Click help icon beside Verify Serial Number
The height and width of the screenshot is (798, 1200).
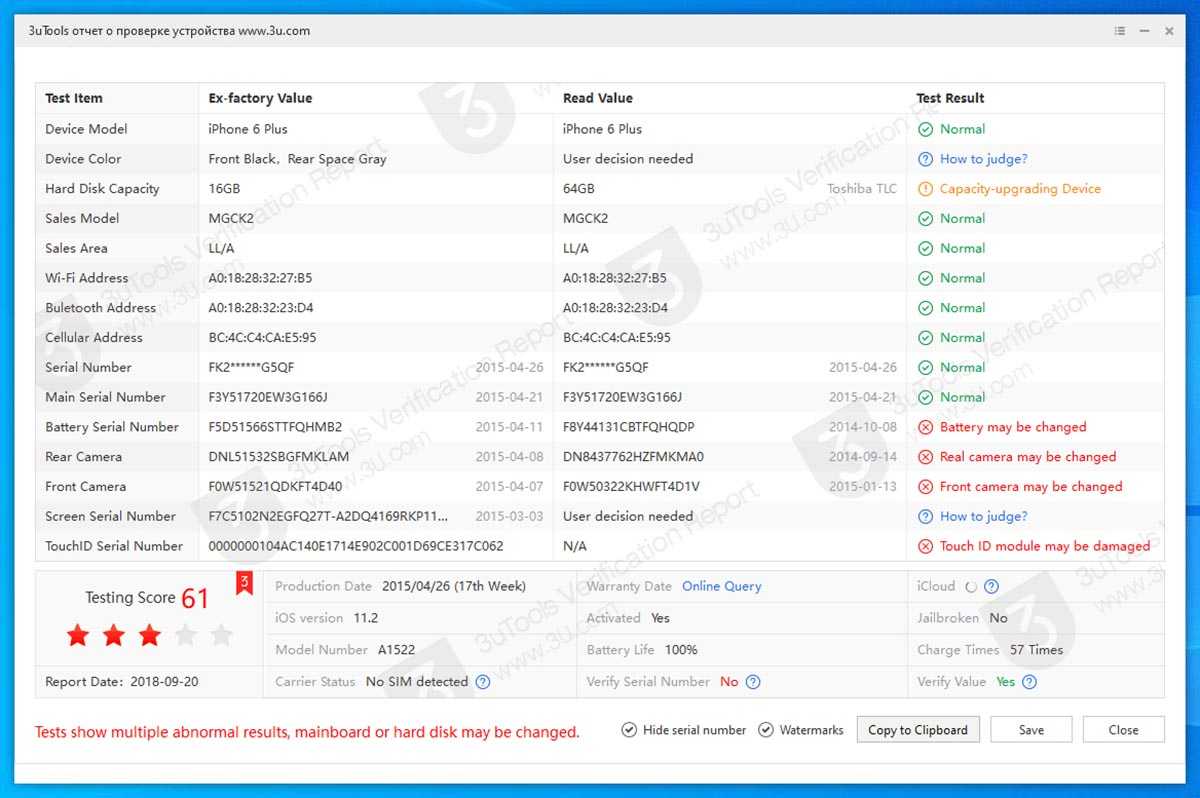(x=754, y=682)
